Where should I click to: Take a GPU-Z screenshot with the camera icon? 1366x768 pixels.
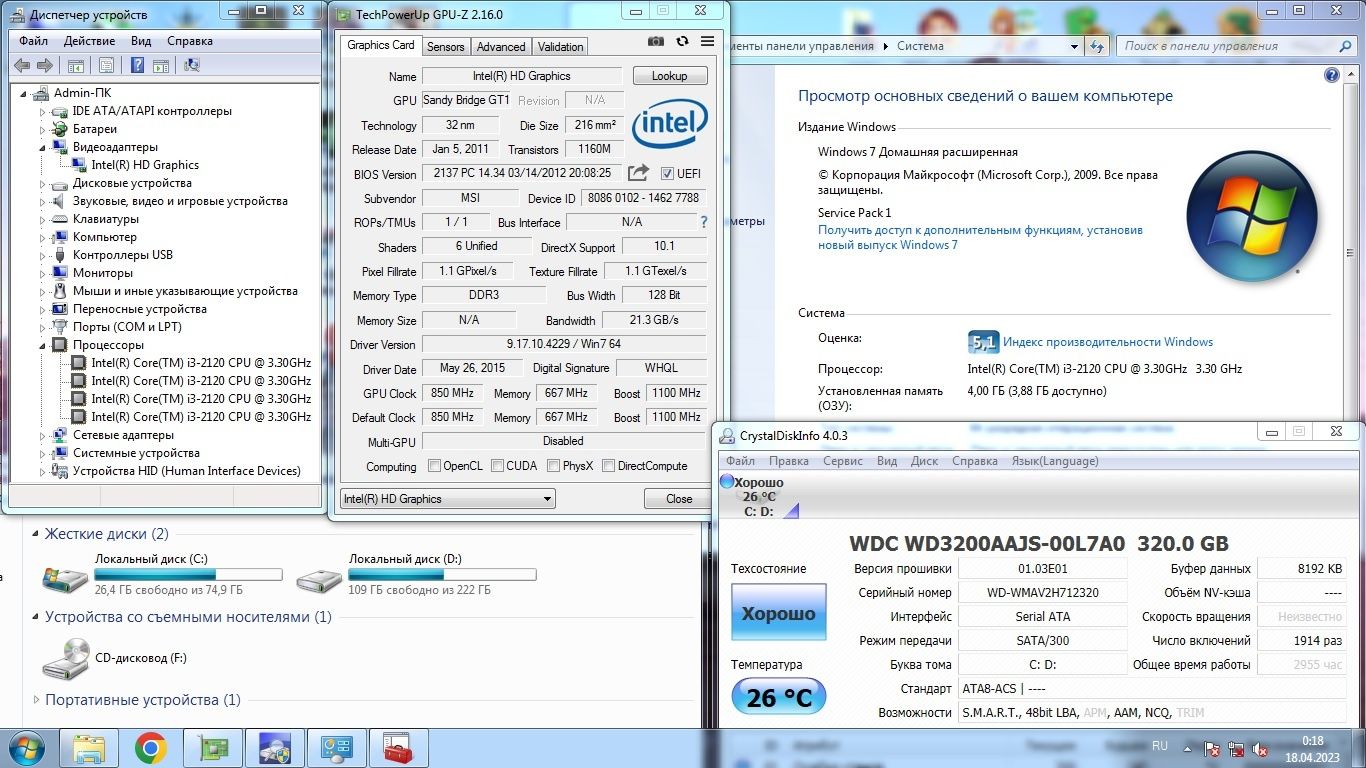655,41
